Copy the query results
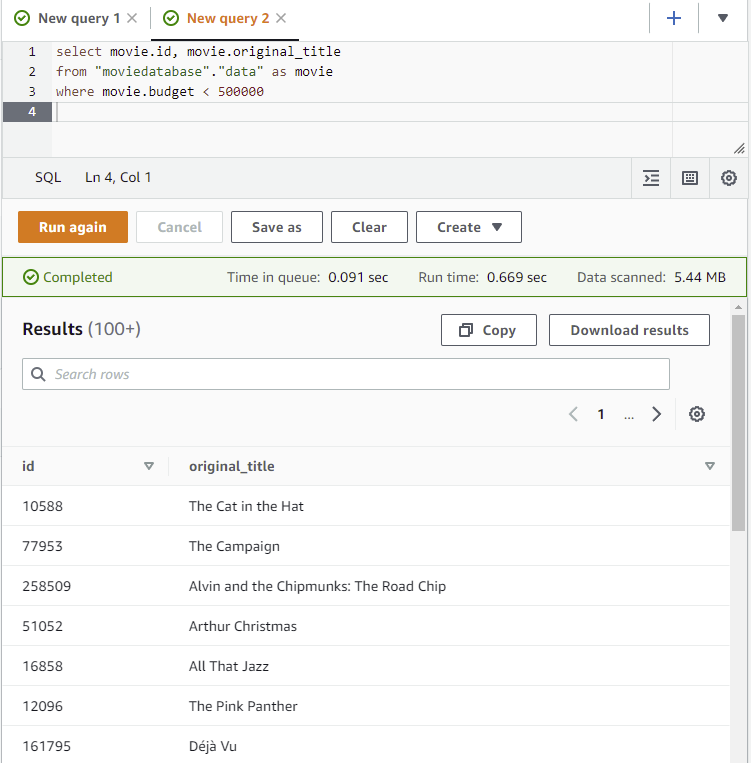Screen dimensions: 751x763 [x=488, y=330]
